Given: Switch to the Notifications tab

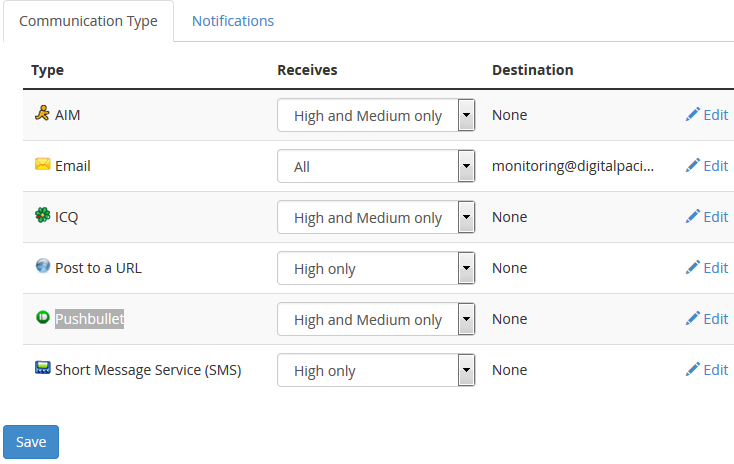Looking at the screenshot, I should [x=233, y=21].
